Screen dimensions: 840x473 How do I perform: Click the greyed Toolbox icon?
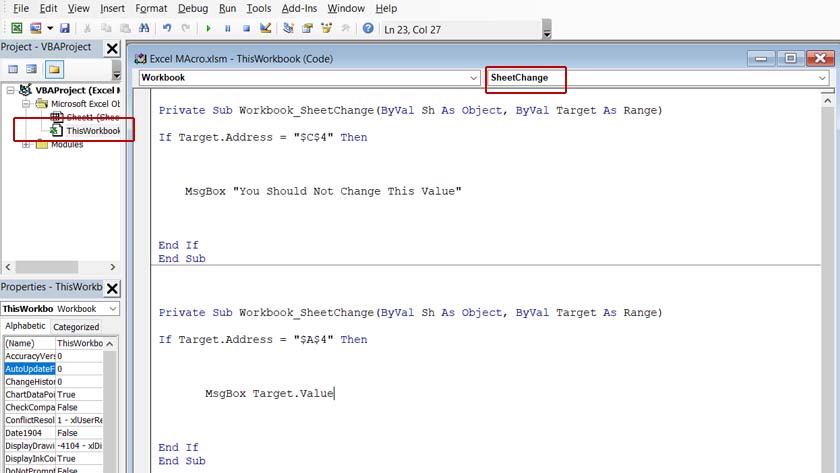(345, 28)
